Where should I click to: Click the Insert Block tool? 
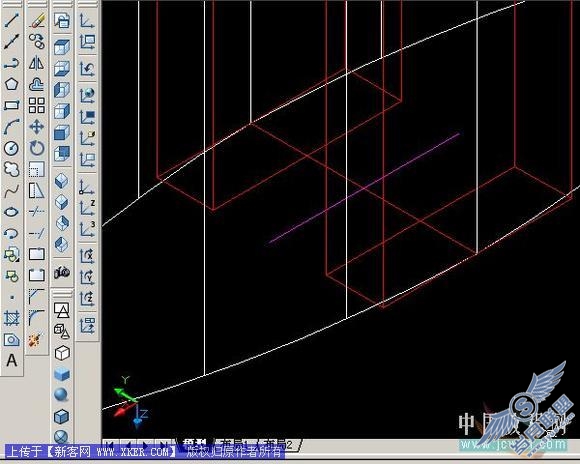11,255
